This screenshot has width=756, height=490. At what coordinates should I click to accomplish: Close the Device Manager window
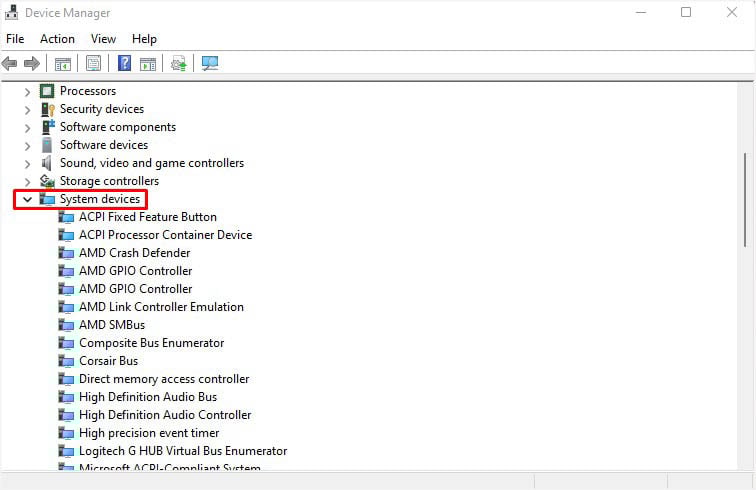pos(731,13)
